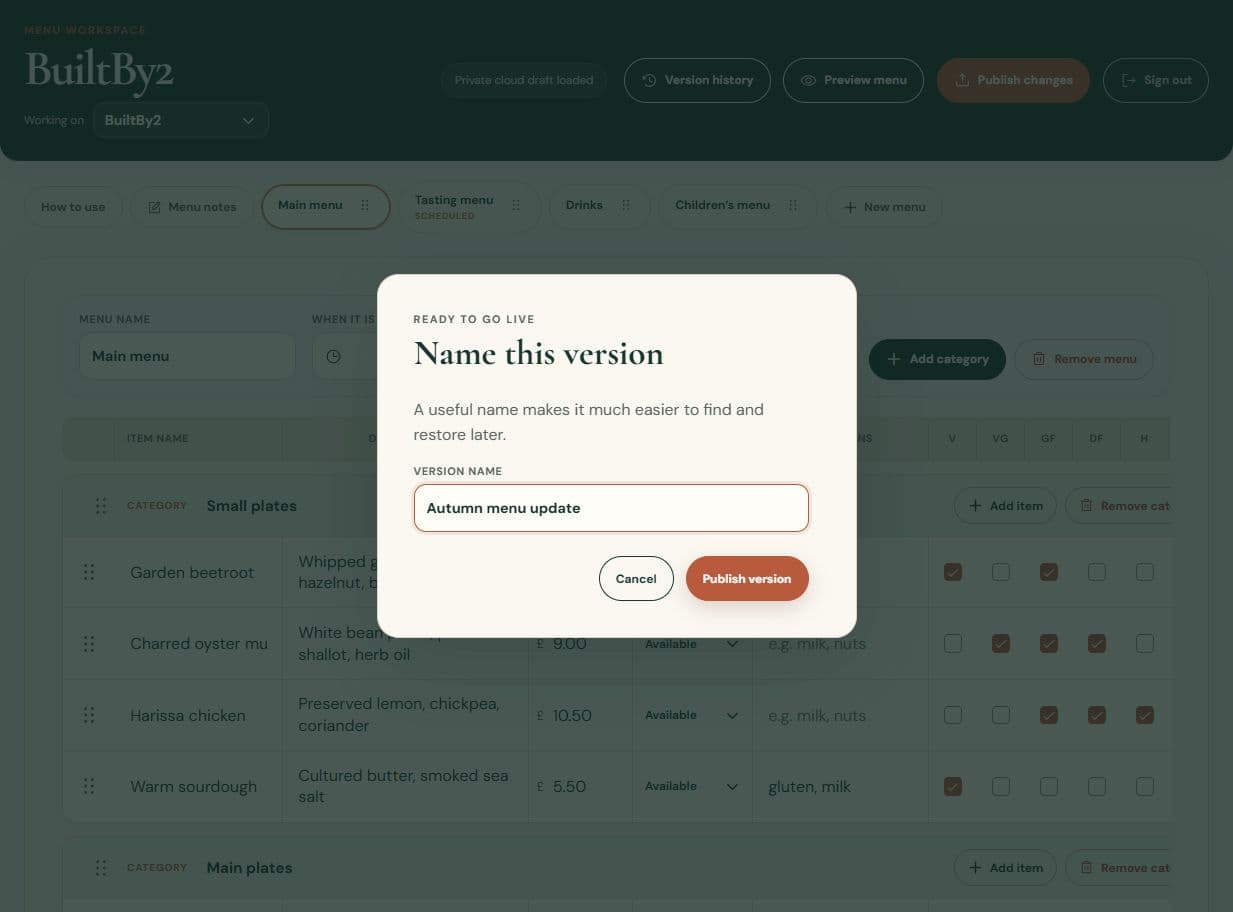This screenshot has height=912, width=1233.
Task: Open the BuiltBy2 workspace dropdown
Action: [x=180, y=120]
